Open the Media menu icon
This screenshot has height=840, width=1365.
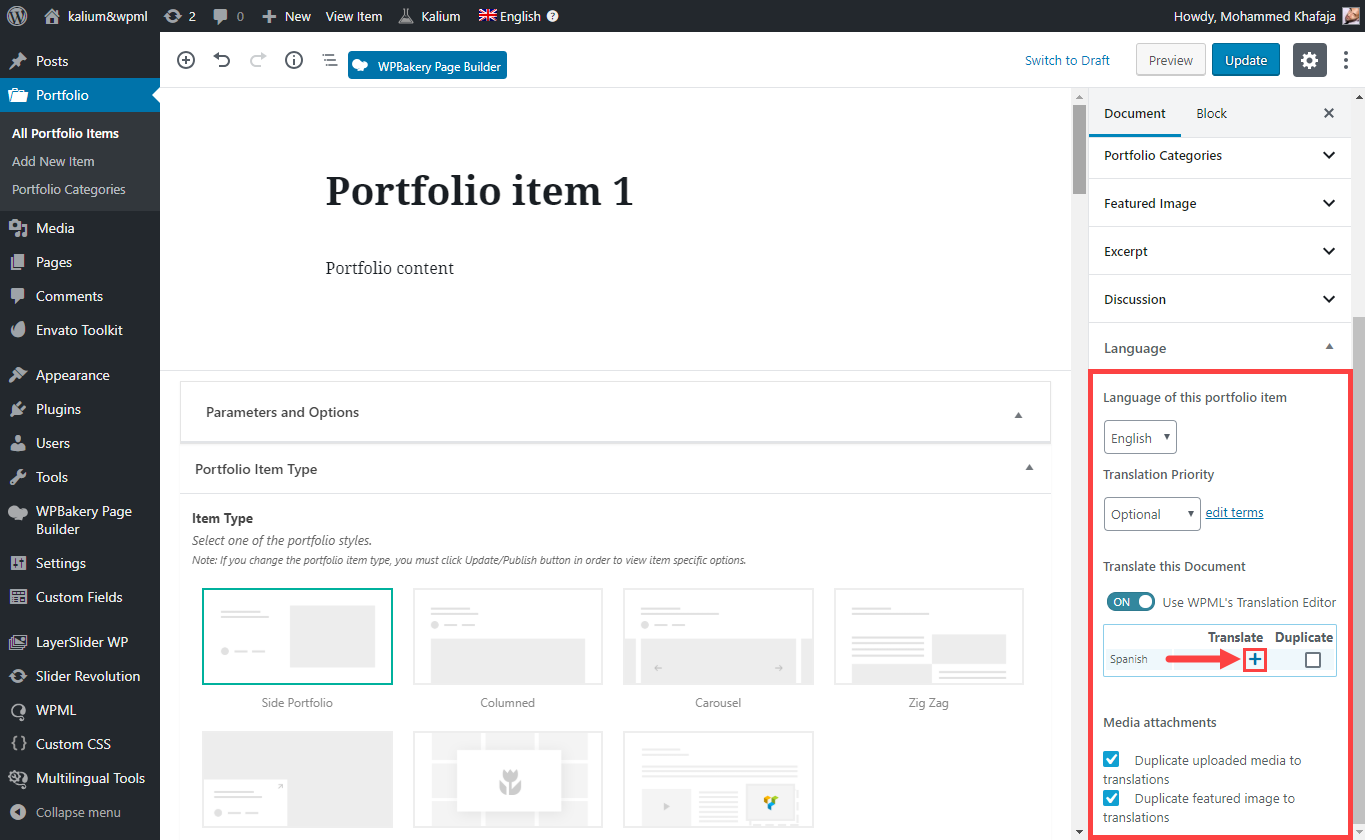(18, 228)
